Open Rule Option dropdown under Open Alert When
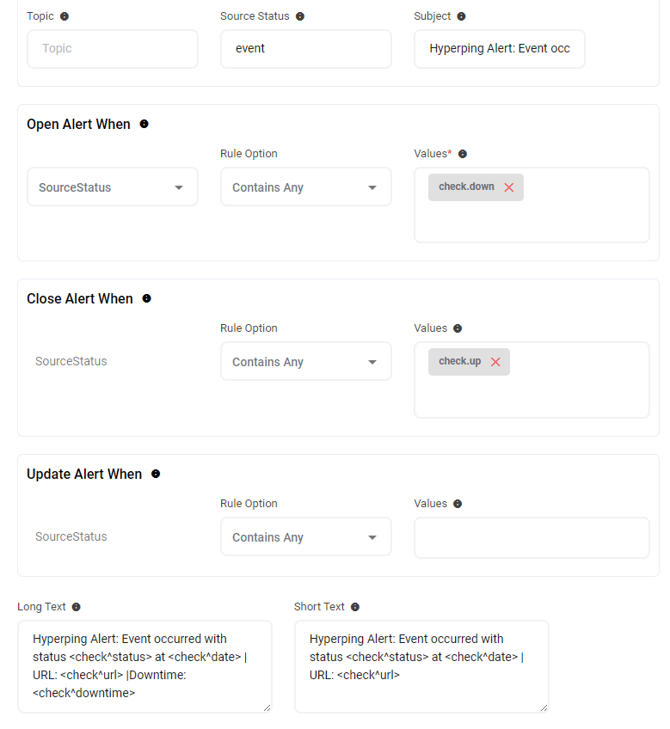The image size is (670, 729). pos(305,187)
